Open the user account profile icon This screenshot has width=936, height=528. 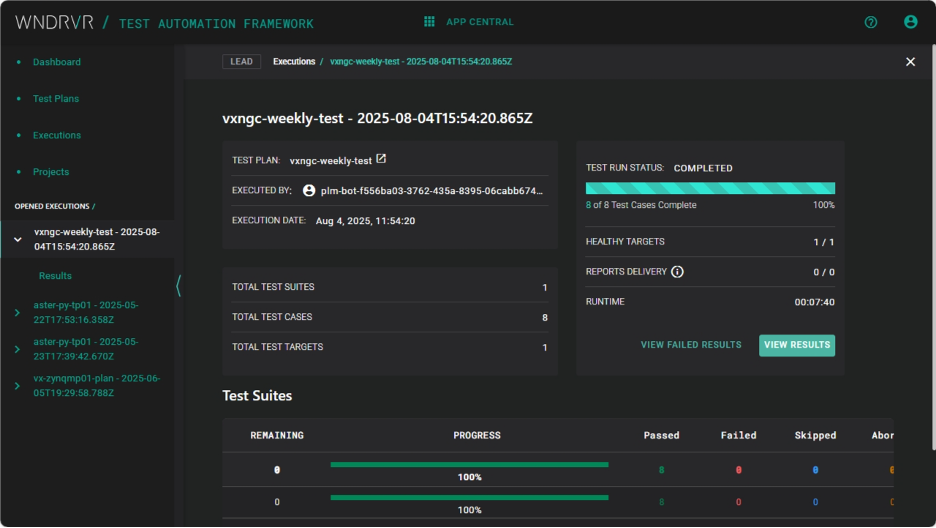click(910, 22)
